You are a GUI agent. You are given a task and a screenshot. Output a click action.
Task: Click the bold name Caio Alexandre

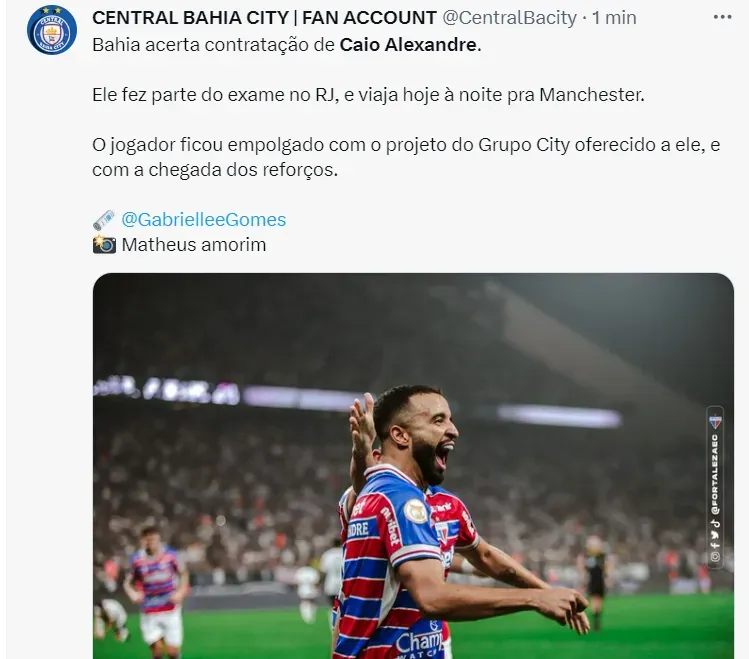click(407, 46)
